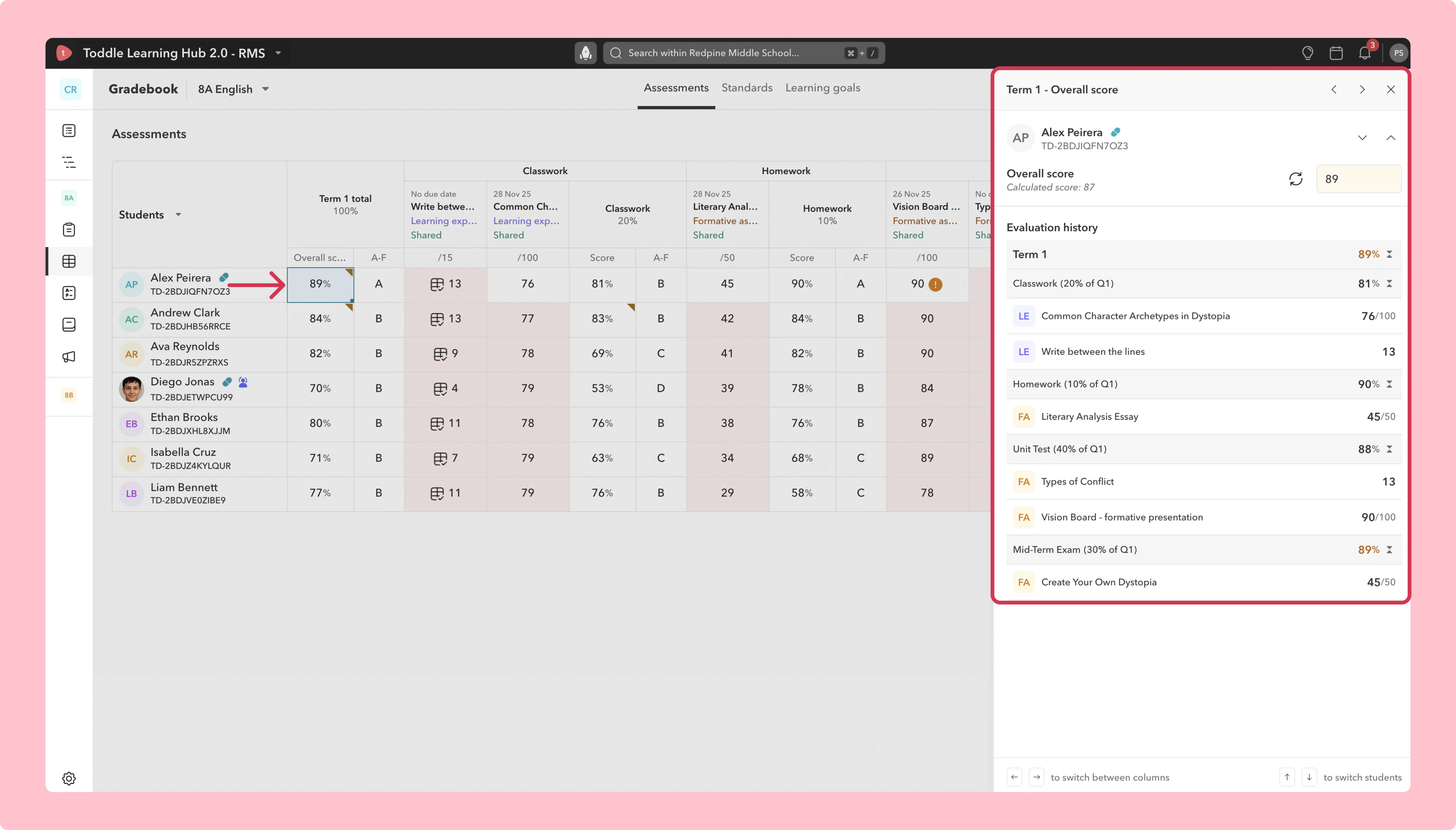The height and width of the screenshot is (830, 1456).
Task: Click the right arrow key hint for switching columns
Action: 1036,777
